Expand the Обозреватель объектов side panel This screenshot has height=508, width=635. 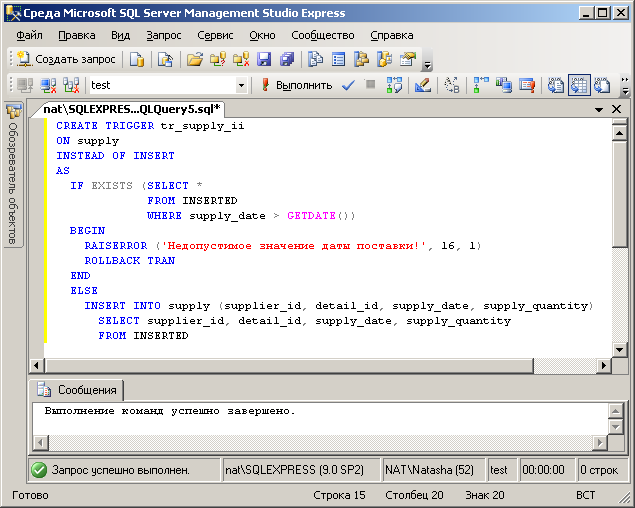tap(13, 174)
